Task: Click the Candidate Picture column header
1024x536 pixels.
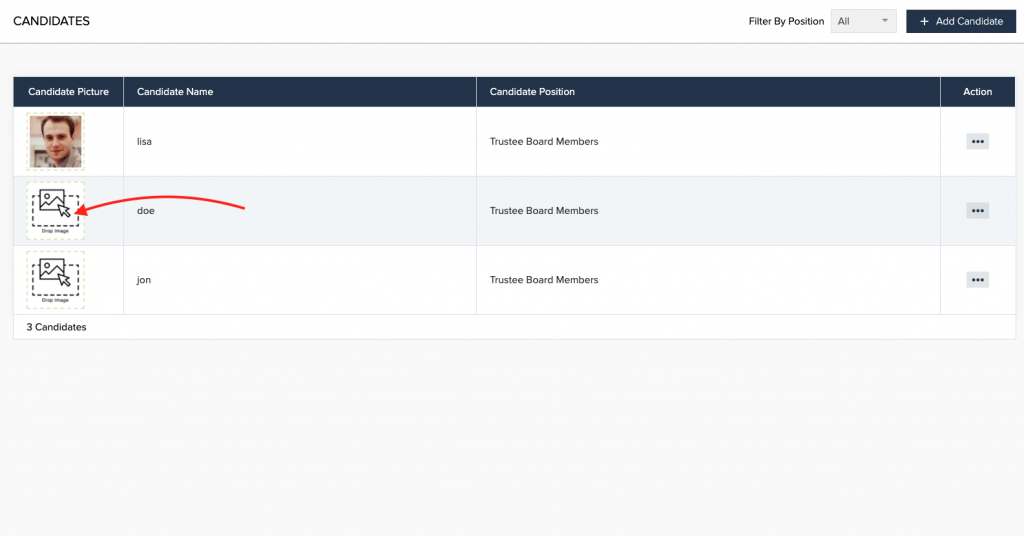Action: click(x=69, y=92)
